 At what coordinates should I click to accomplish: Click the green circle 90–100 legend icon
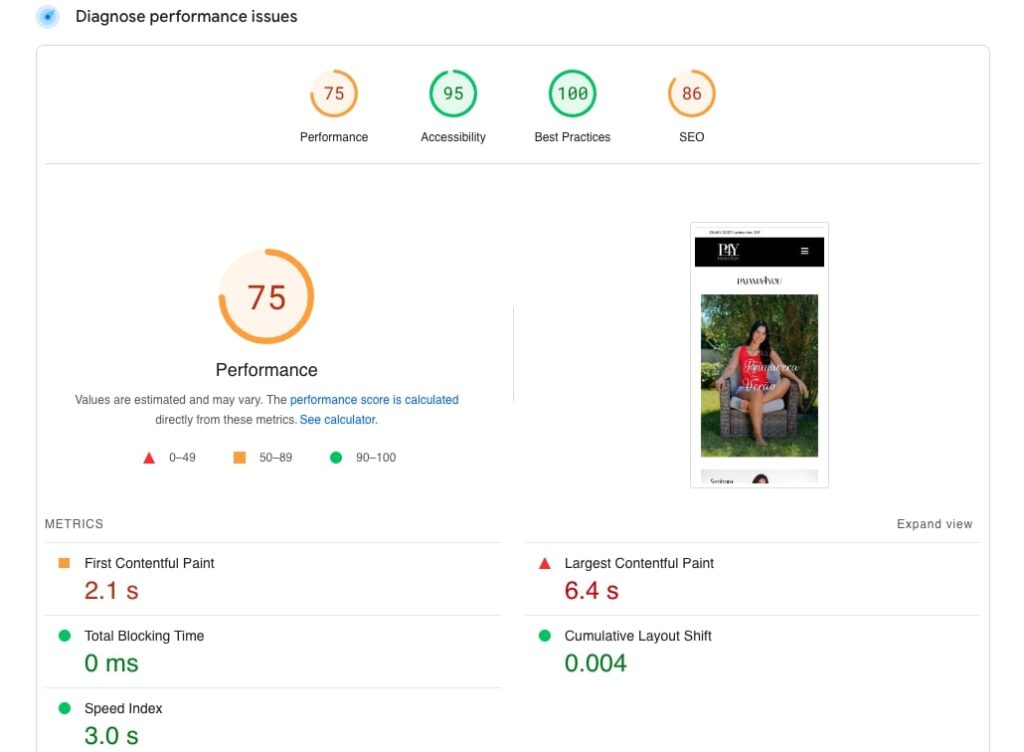(336, 458)
